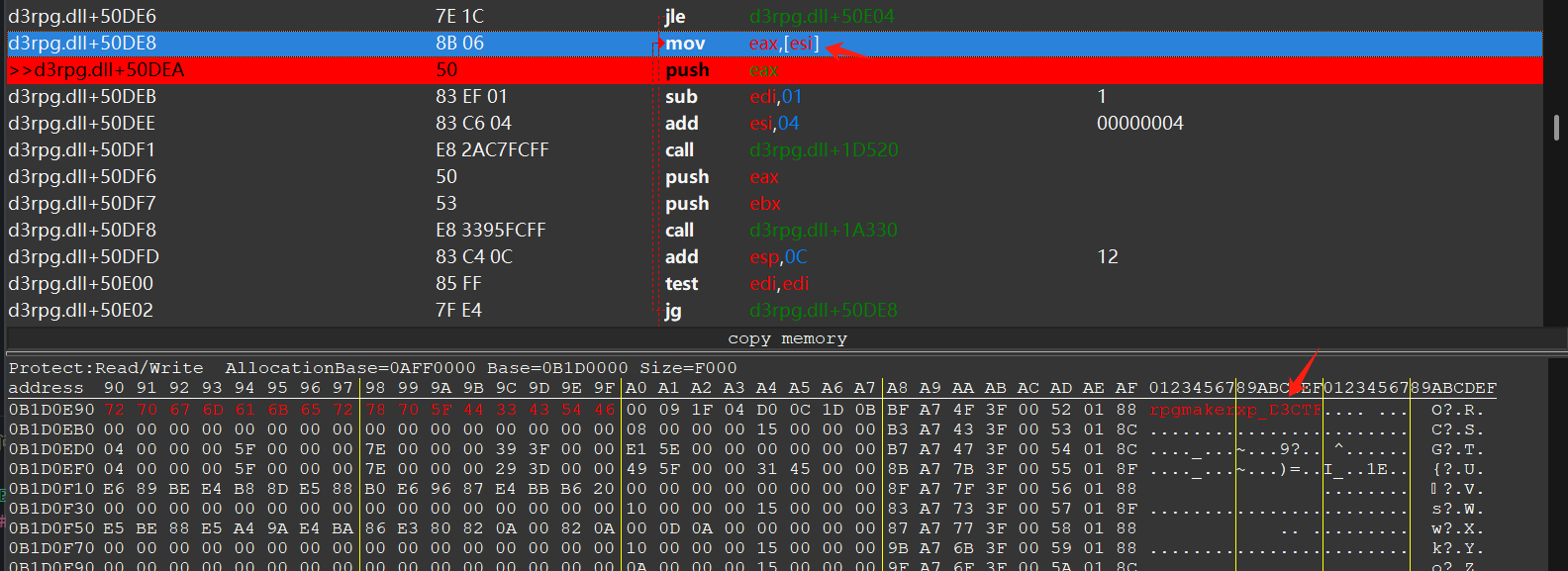
Task: Select hex dump row 0B1D0F70
Action: [51, 548]
